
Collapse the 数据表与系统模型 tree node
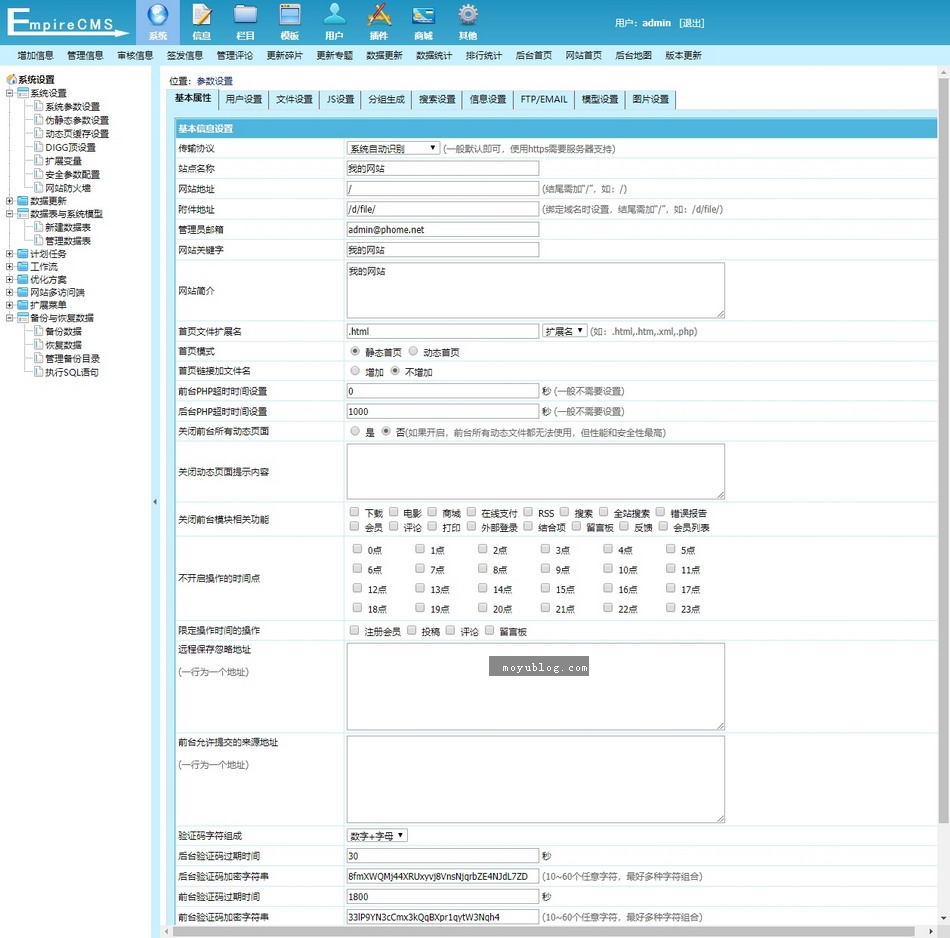[x=10, y=214]
